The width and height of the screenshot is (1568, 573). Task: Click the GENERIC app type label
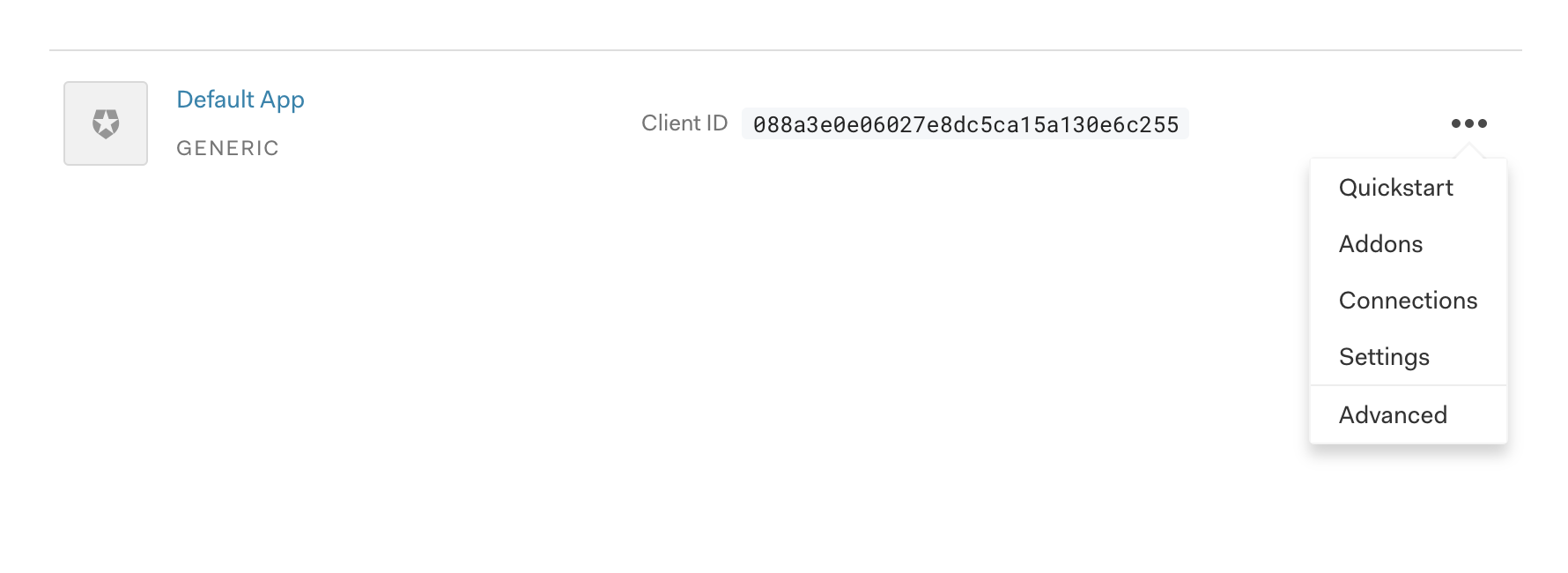[x=227, y=148]
